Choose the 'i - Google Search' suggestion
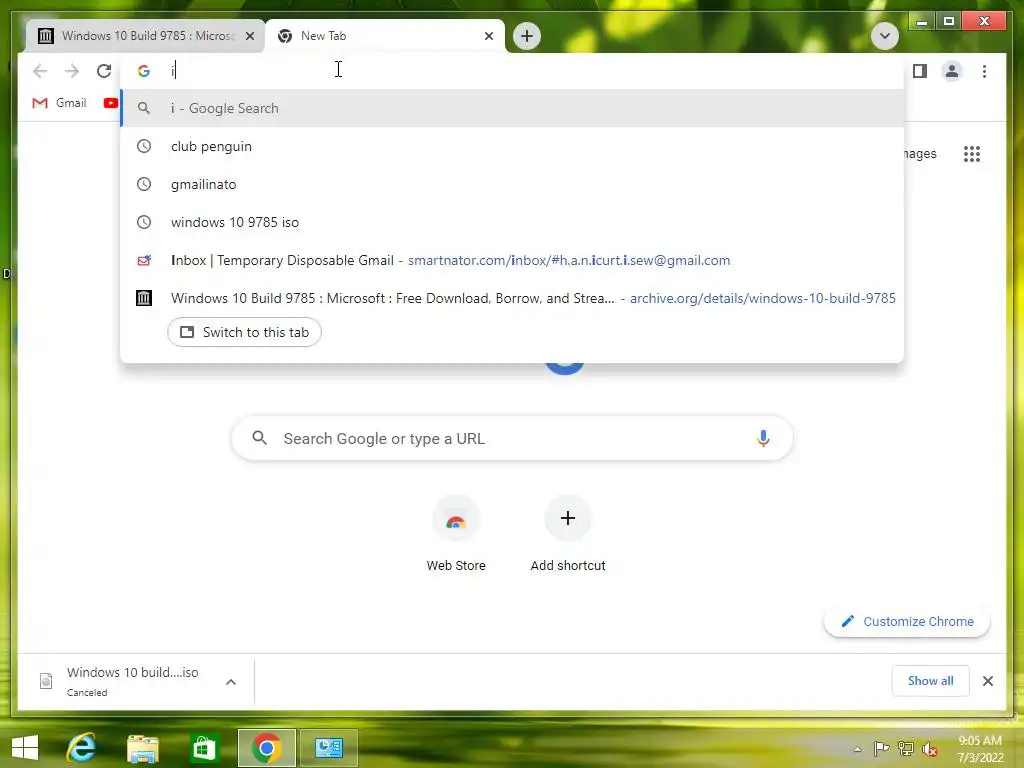The image size is (1024, 768). tap(512, 108)
